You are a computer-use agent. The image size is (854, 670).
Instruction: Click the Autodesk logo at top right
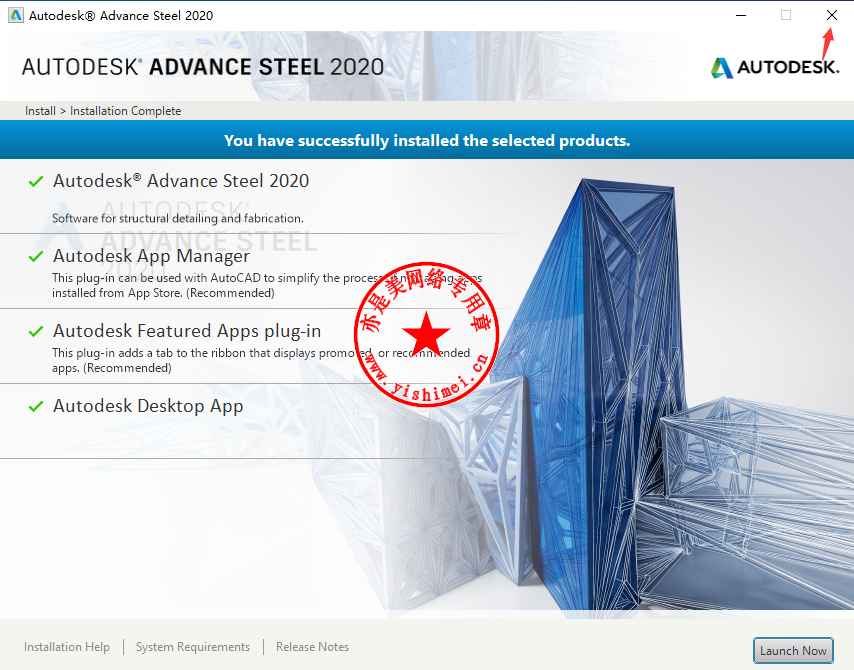pyautogui.click(x=774, y=68)
